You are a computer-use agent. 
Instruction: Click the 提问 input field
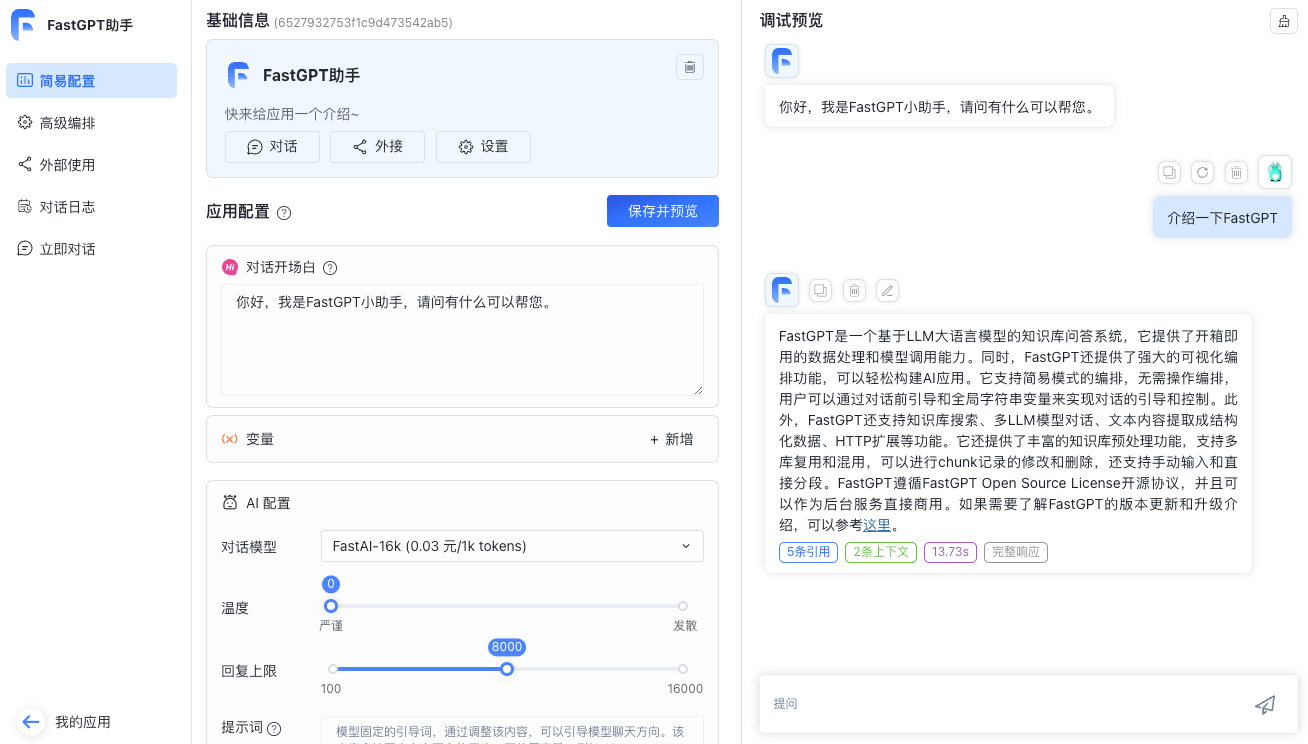[x=1000, y=704]
